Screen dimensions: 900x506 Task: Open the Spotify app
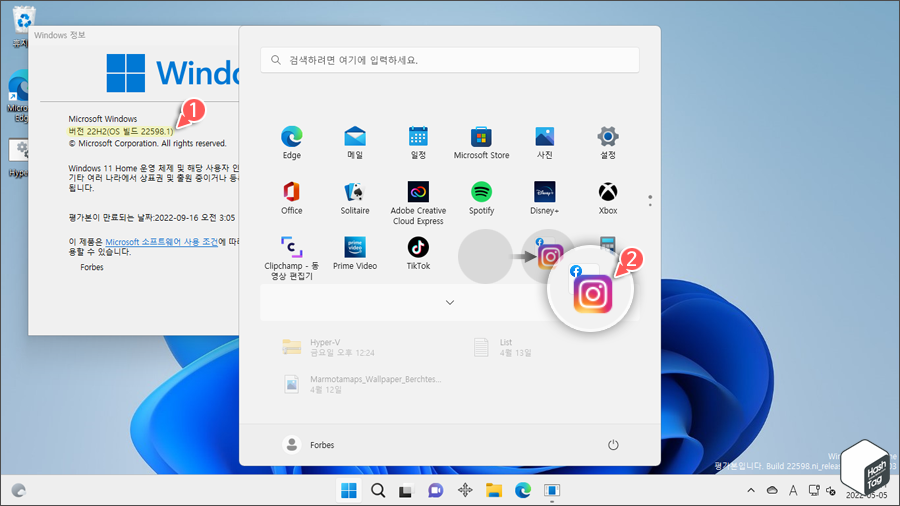tap(481, 198)
